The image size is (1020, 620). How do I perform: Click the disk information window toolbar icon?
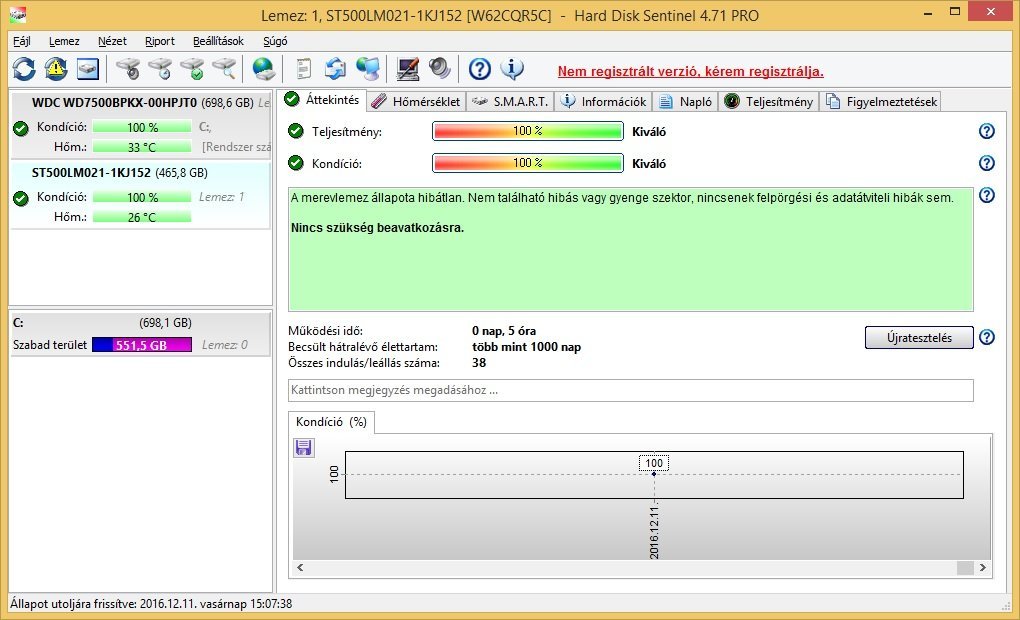[88, 69]
